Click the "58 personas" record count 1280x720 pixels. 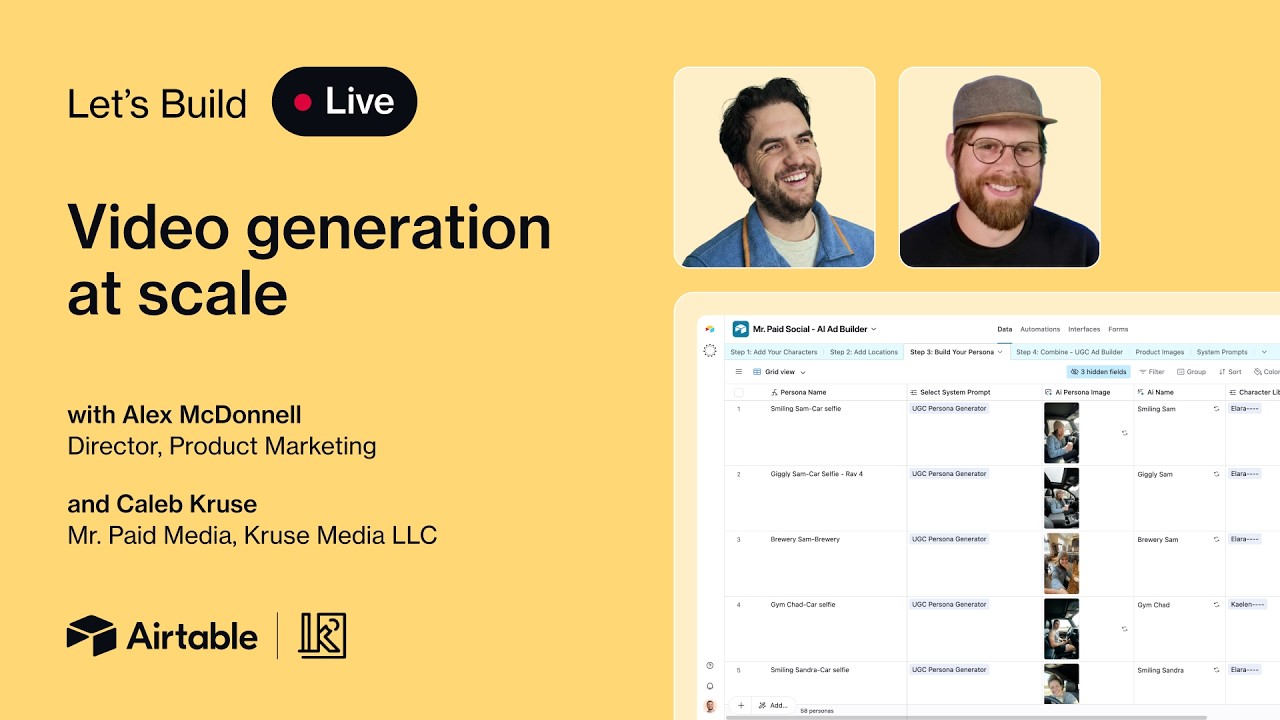pos(817,711)
